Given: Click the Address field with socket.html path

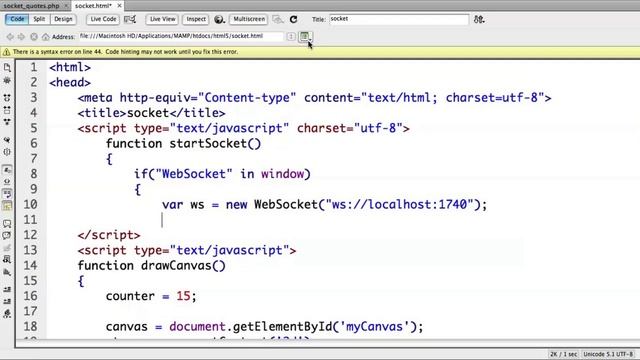Looking at the screenshot, I should [x=181, y=36].
